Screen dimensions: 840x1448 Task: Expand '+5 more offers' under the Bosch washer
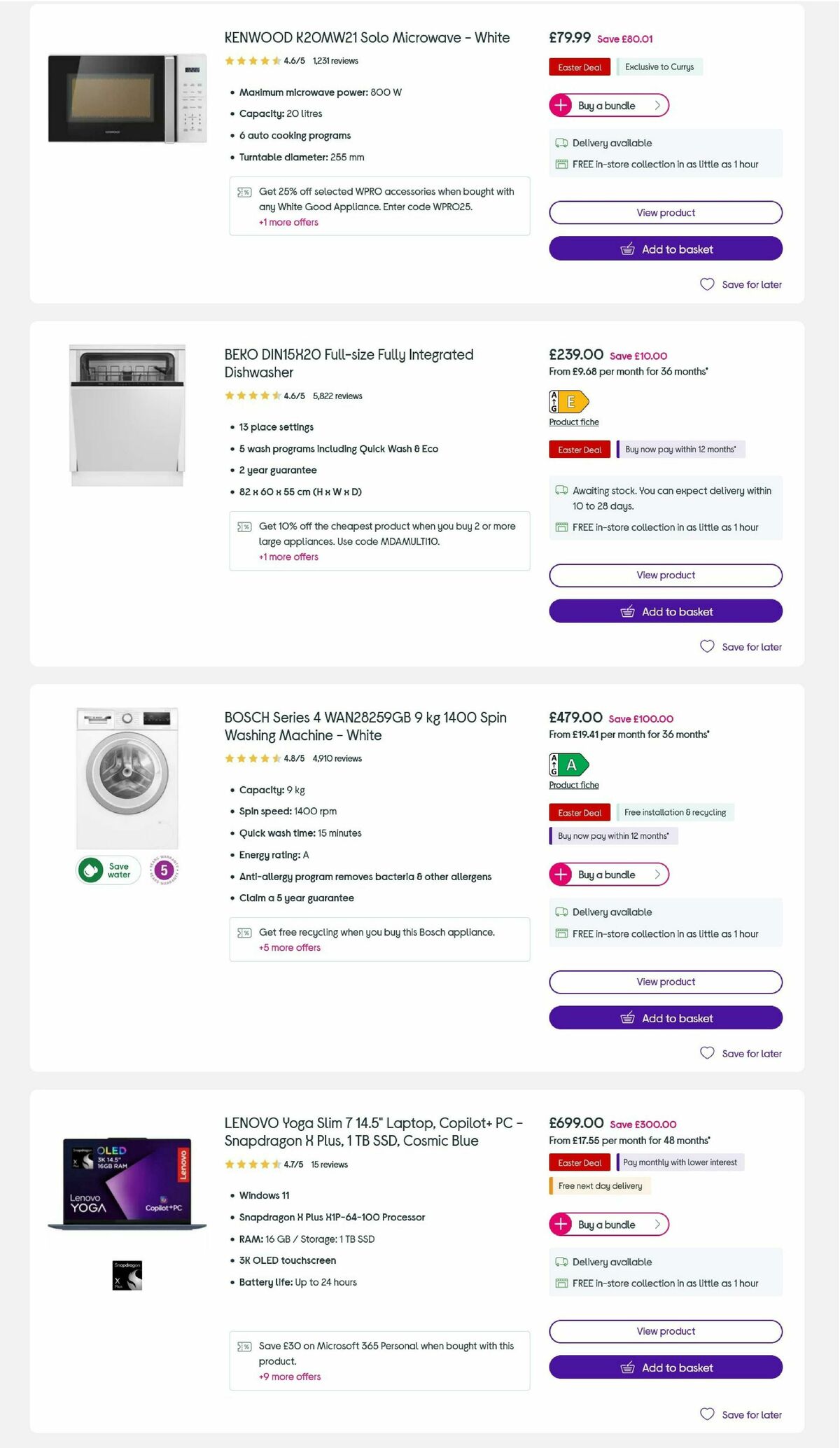[x=290, y=947]
